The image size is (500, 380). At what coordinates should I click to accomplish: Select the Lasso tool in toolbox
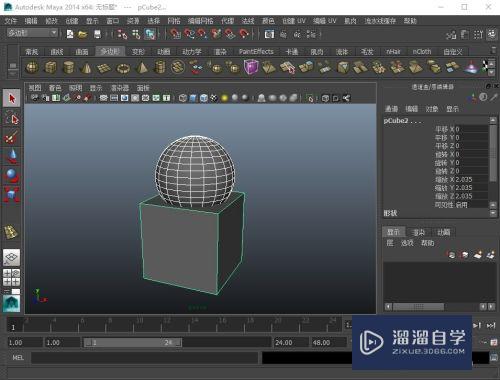pyautogui.click(x=12, y=118)
